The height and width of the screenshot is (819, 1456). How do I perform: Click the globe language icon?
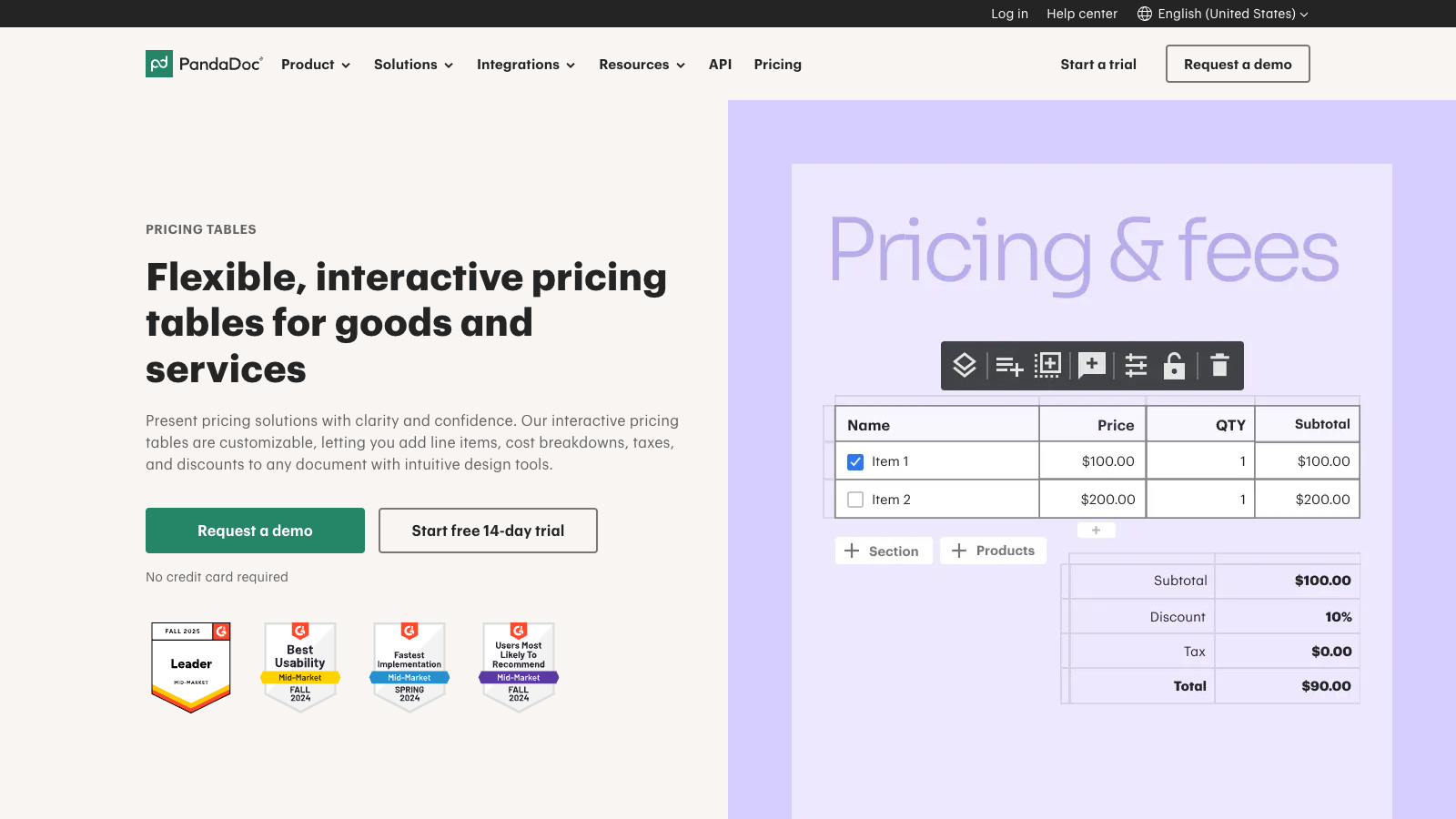tap(1145, 14)
